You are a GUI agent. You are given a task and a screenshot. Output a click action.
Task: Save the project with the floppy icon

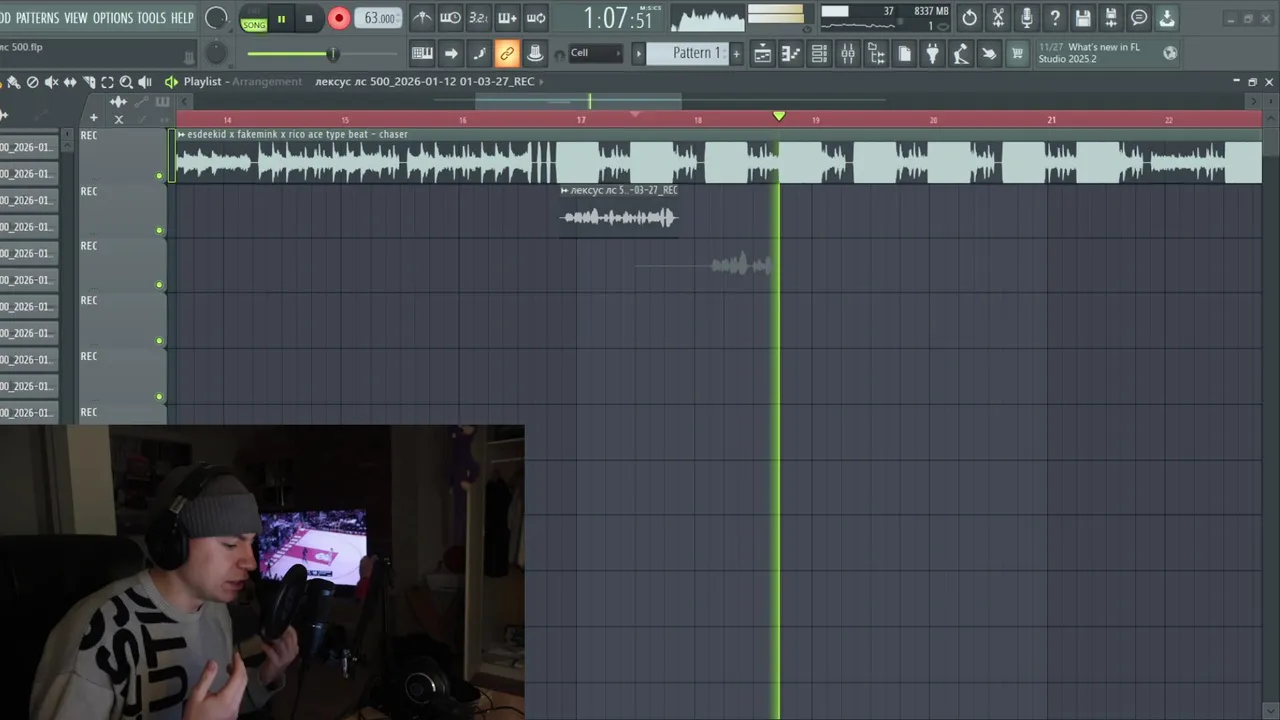pos(1082,18)
